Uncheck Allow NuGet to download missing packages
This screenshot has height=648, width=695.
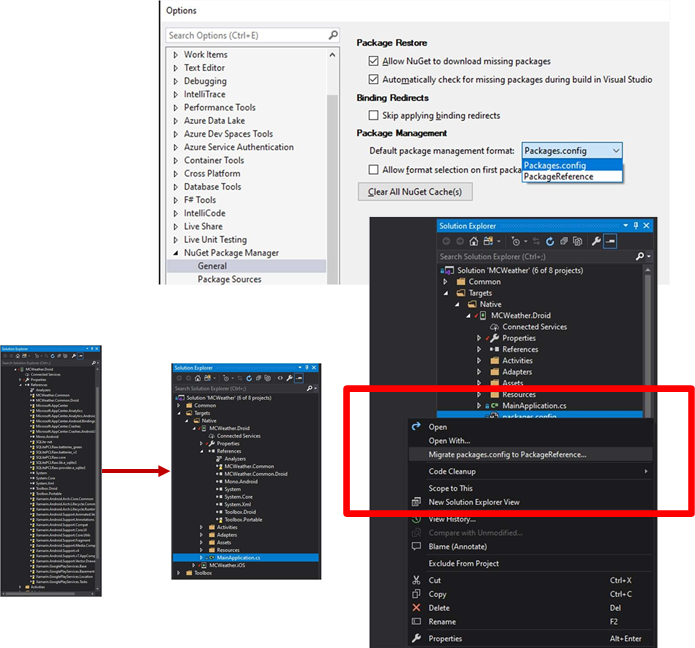click(x=373, y=61)
